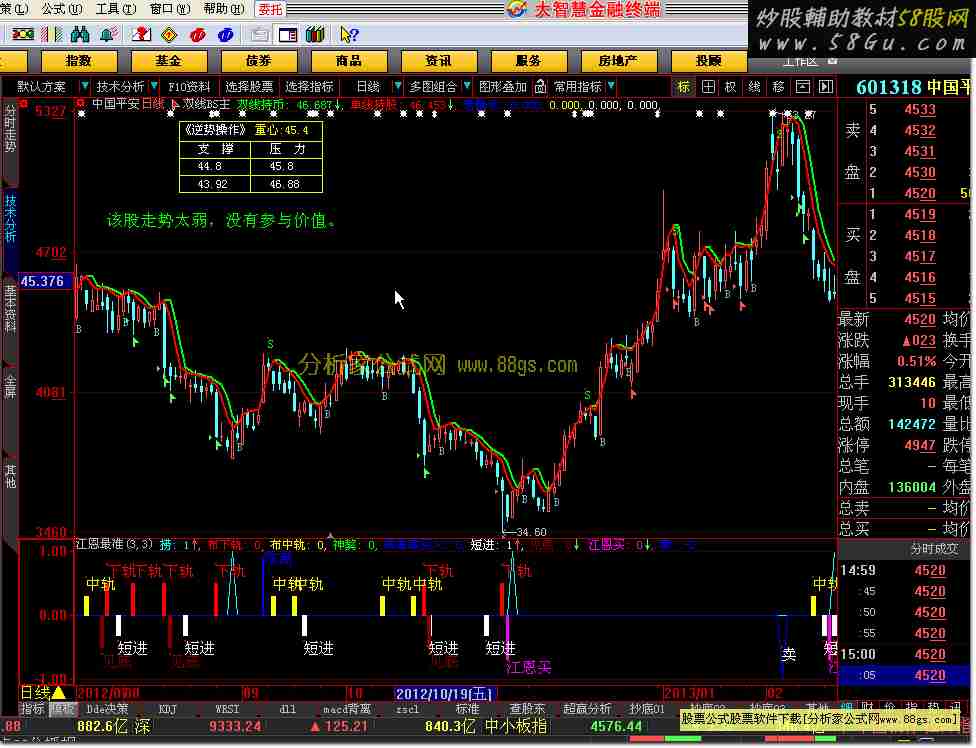Switch to the 超赢分析 indicator tab
The width and height of the screenshot is (976, 748).
[x=587, y=708]
